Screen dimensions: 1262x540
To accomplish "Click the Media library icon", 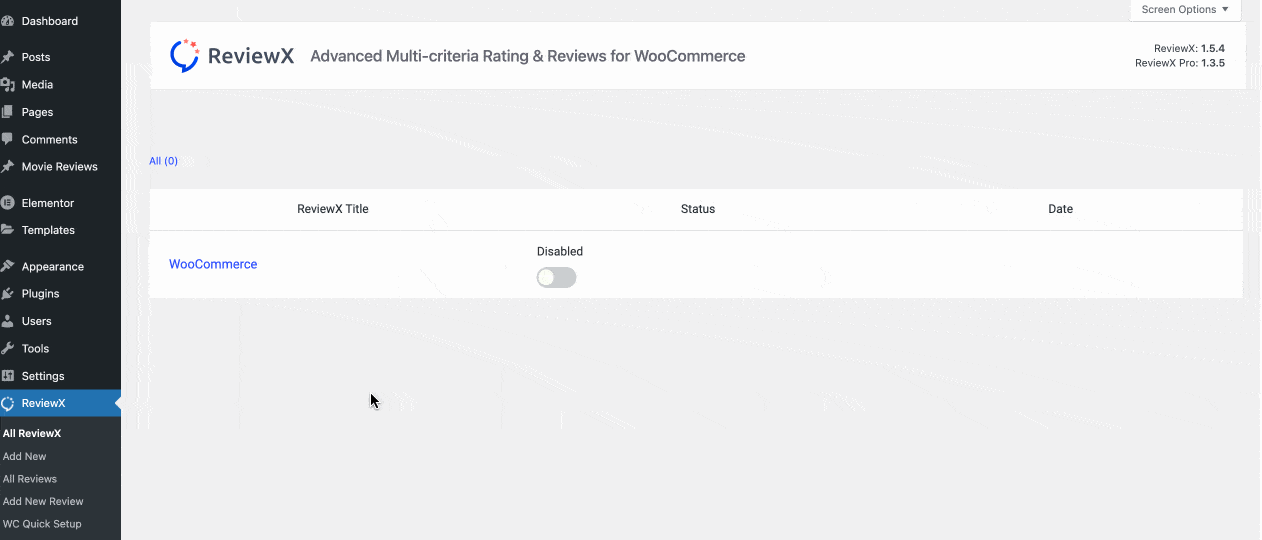I will [x=8, y=85].
